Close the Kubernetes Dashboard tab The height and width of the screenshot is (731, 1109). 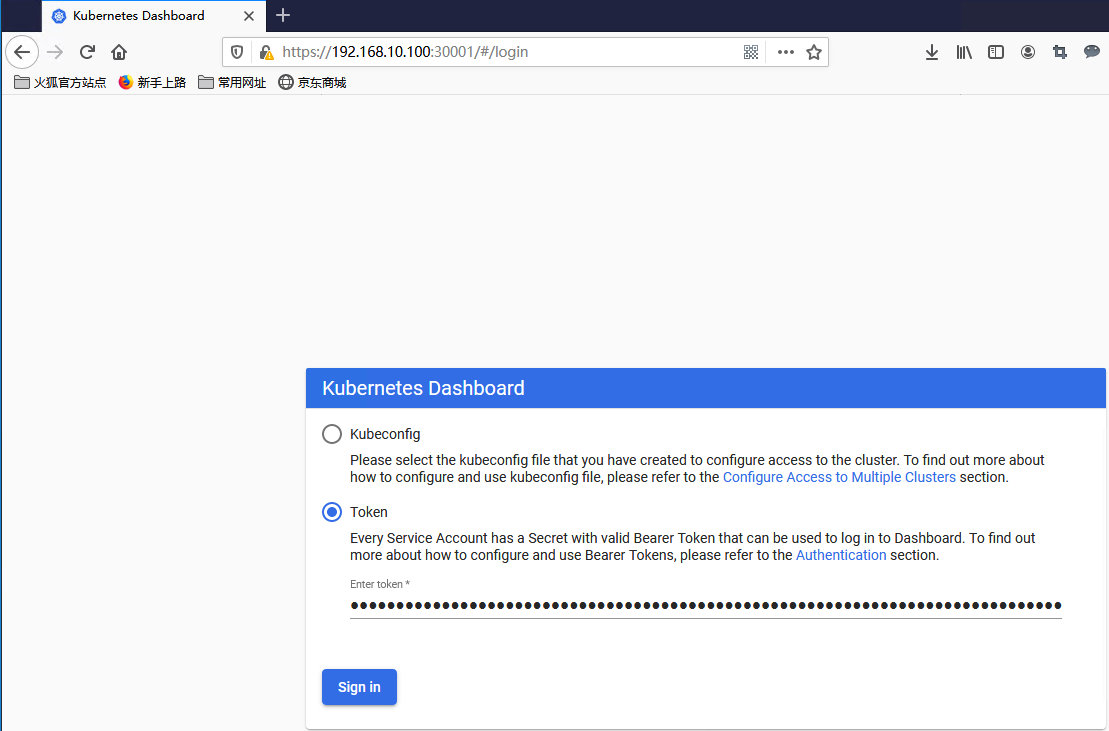(249, 16)
